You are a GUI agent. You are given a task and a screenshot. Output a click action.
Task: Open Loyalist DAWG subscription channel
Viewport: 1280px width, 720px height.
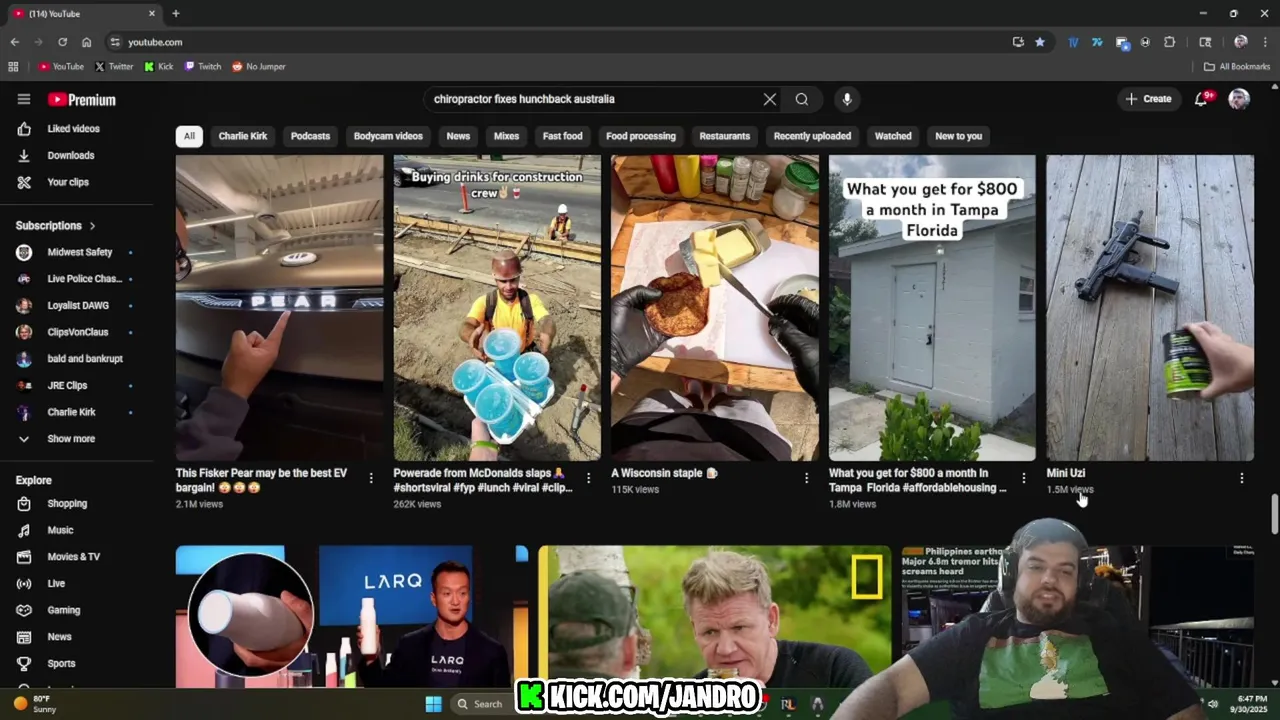pos(77,306)
